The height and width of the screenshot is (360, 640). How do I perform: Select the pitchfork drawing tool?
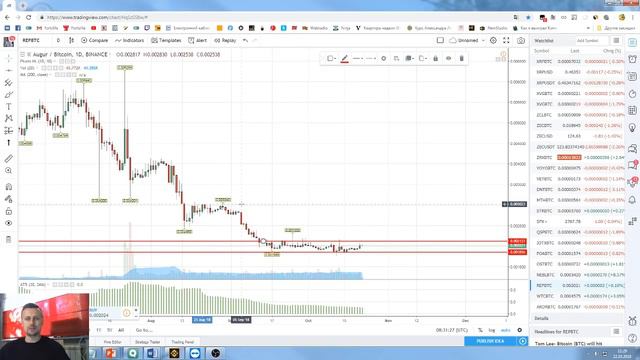point(9,83)
